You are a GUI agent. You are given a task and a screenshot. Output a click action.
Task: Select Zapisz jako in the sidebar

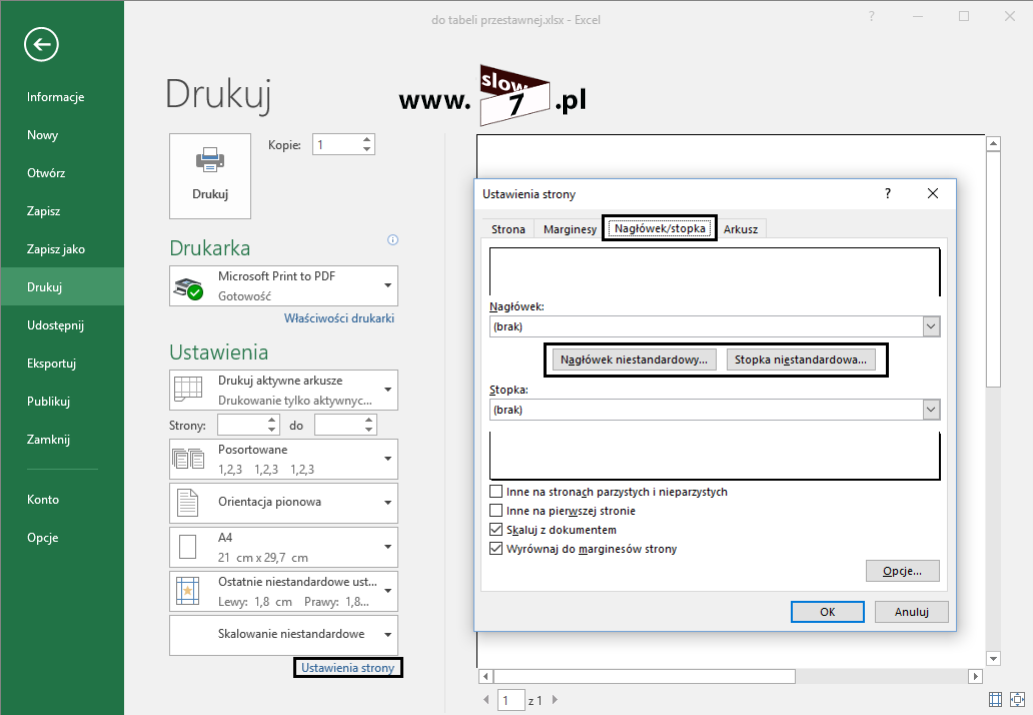click(x=55, y=249)
